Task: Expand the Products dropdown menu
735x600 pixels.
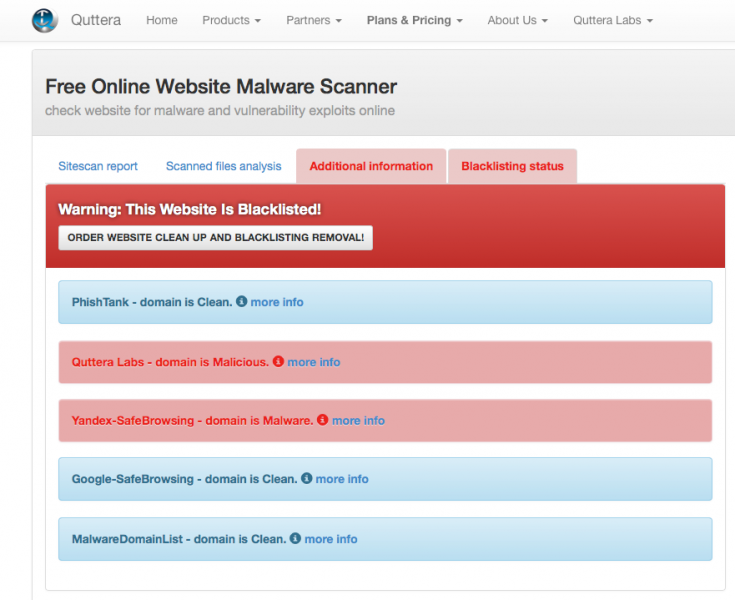Action: 232,20
